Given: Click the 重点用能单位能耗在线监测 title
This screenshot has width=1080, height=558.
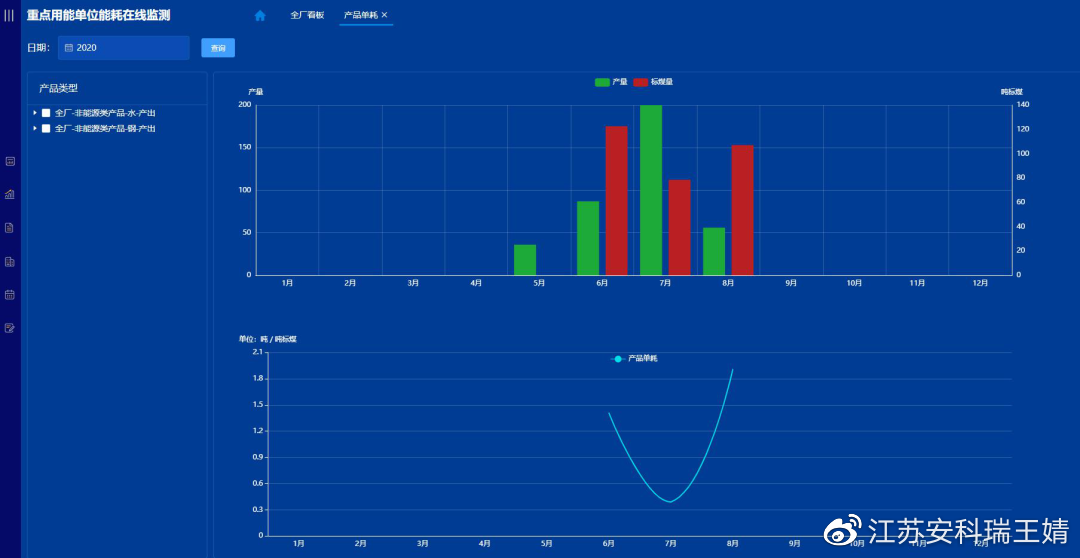Looking at the screenshot, I should pos(98,15).
